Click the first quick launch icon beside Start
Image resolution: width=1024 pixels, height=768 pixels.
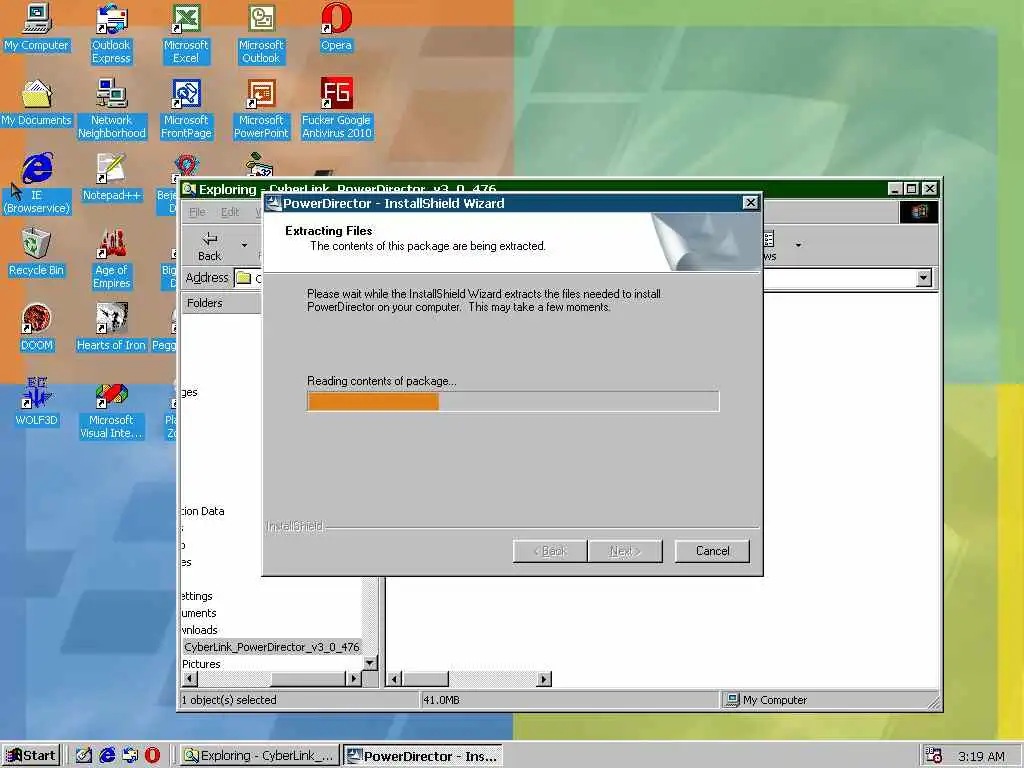coord(84,755)
